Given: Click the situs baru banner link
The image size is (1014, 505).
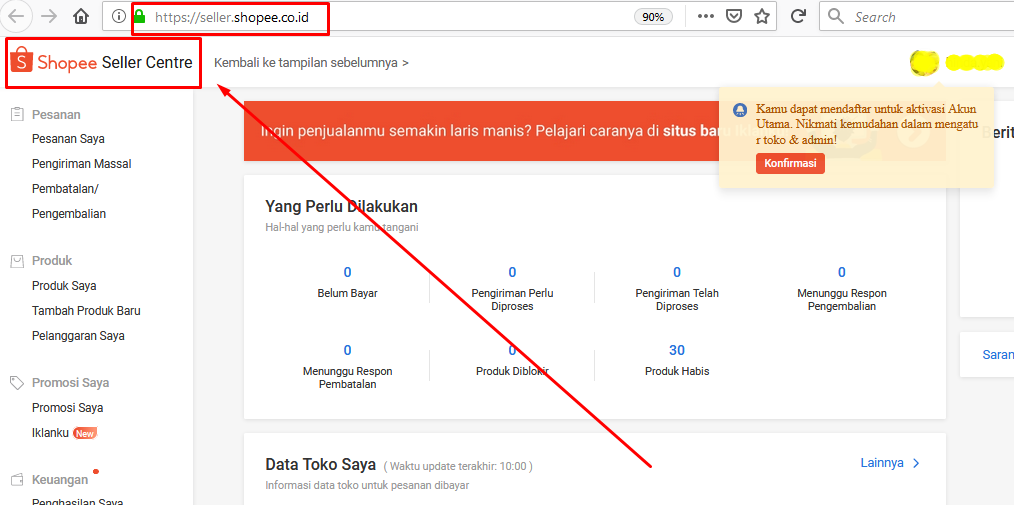Looking at the screenshot, I should tap(689, 131).
